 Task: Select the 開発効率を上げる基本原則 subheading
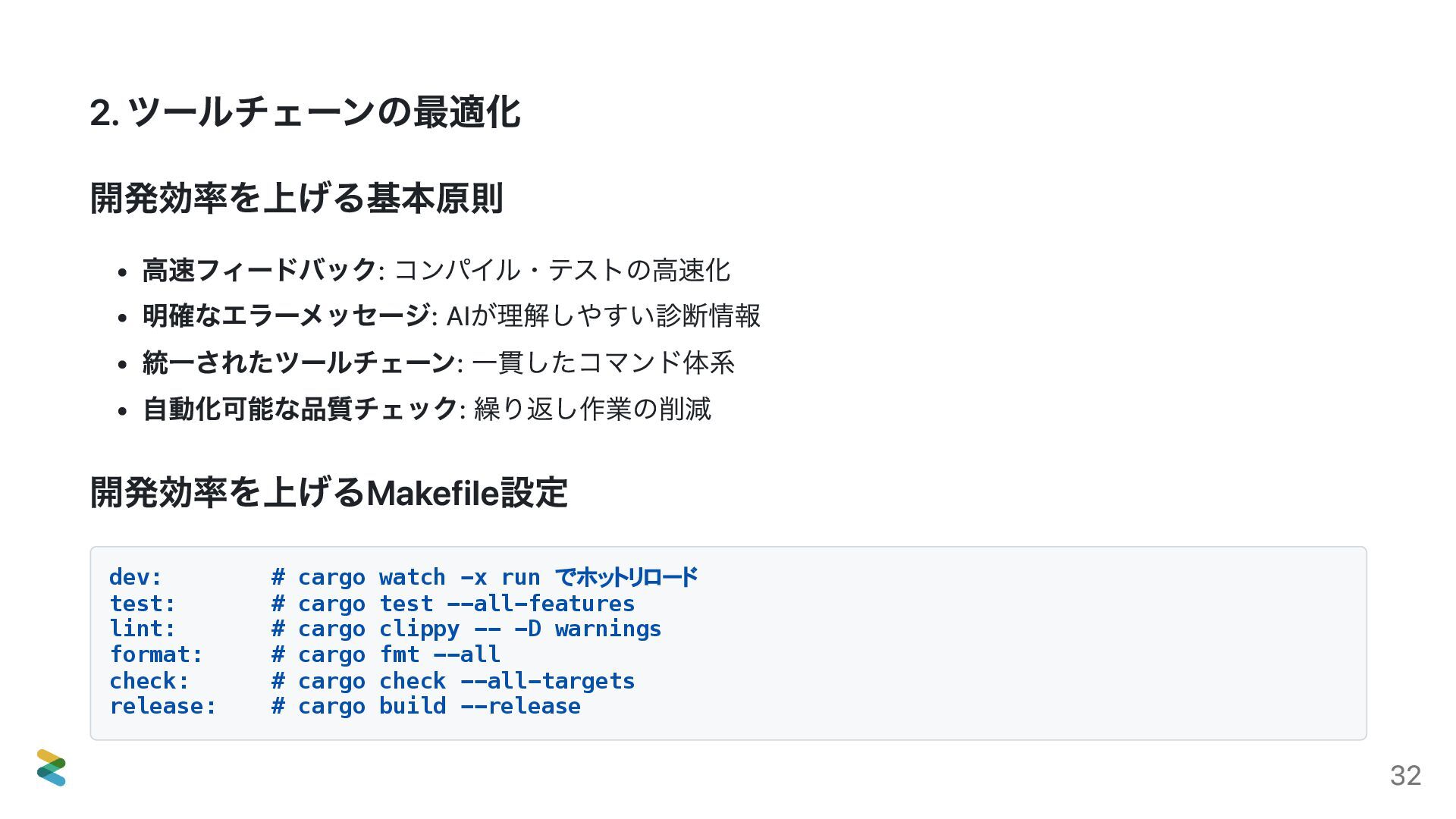[x=297, y=198]
